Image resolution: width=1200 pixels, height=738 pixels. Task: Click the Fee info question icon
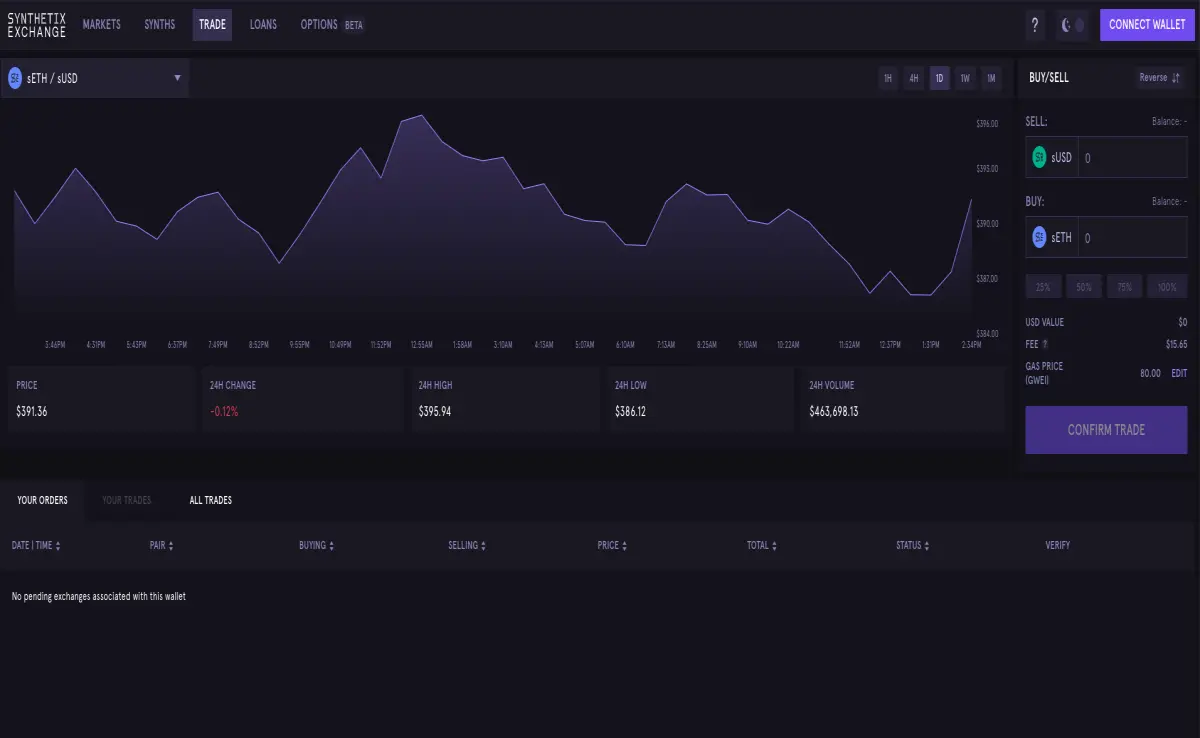(1045, 344)
